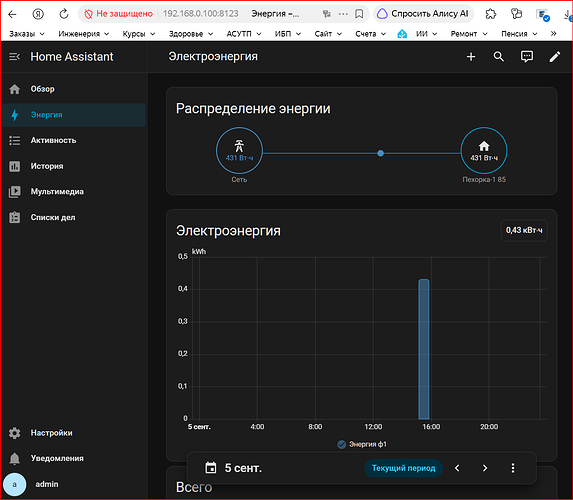Open the 'Пенсия' bookmarks folder
This screenshot has height=500, width=573.
[x=519, y=34]
